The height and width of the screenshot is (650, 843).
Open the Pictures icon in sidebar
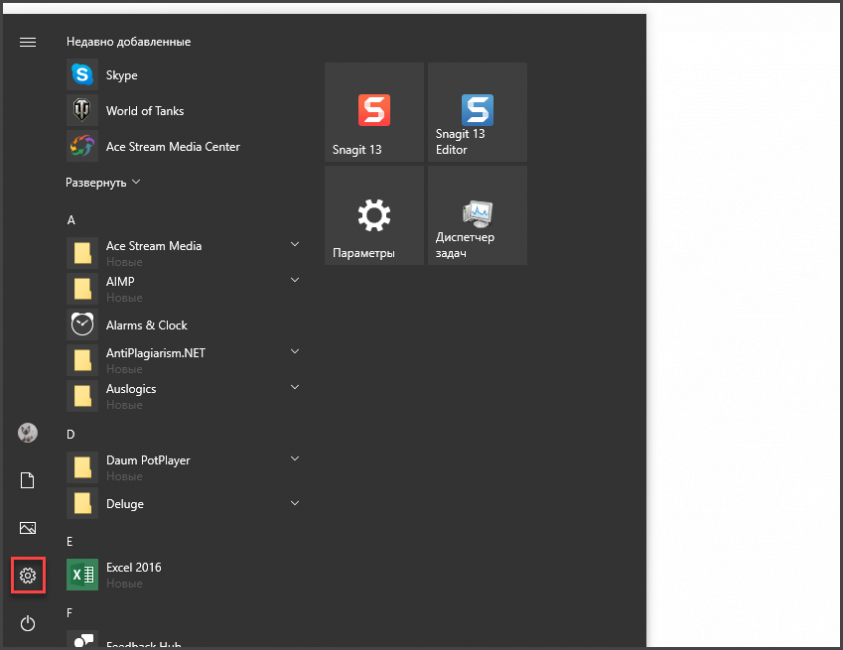coord(28,528)
